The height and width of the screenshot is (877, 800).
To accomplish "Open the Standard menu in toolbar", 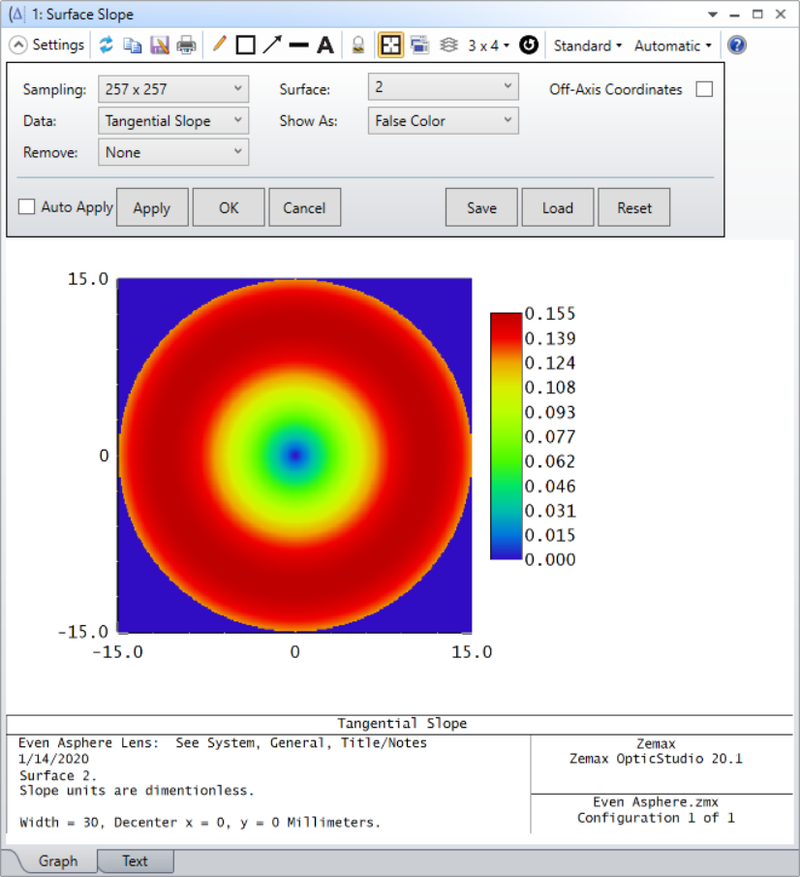I will point(587,45).
